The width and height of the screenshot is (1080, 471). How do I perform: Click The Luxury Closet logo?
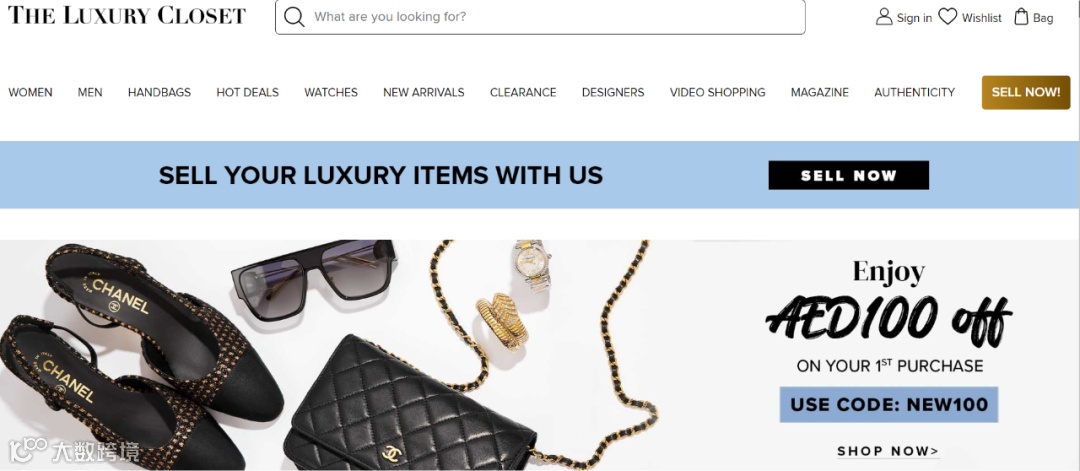pos(127,15)
